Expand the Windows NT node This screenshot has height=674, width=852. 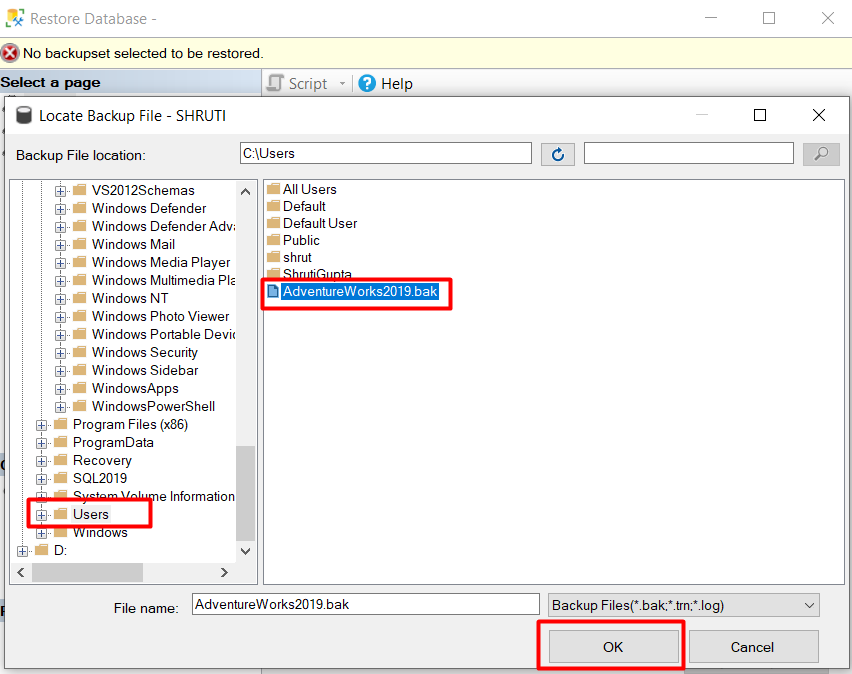click(x=60, y=298)
